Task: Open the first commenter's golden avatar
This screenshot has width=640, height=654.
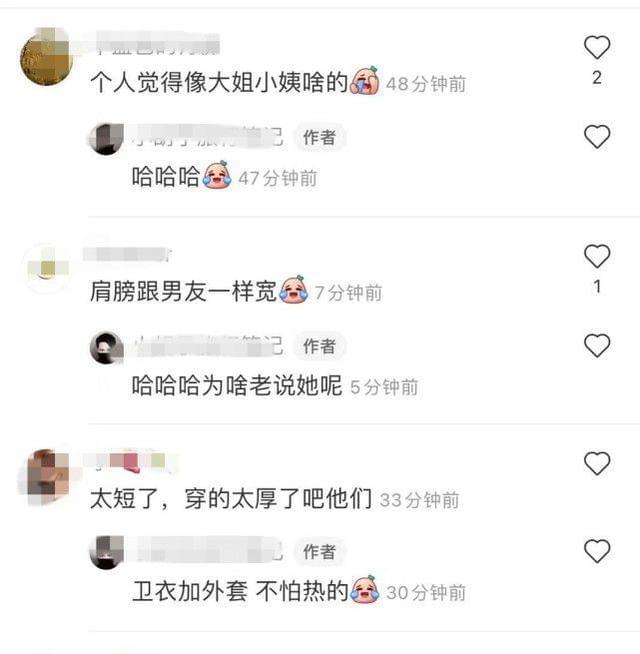Action: tap(46, 58)
